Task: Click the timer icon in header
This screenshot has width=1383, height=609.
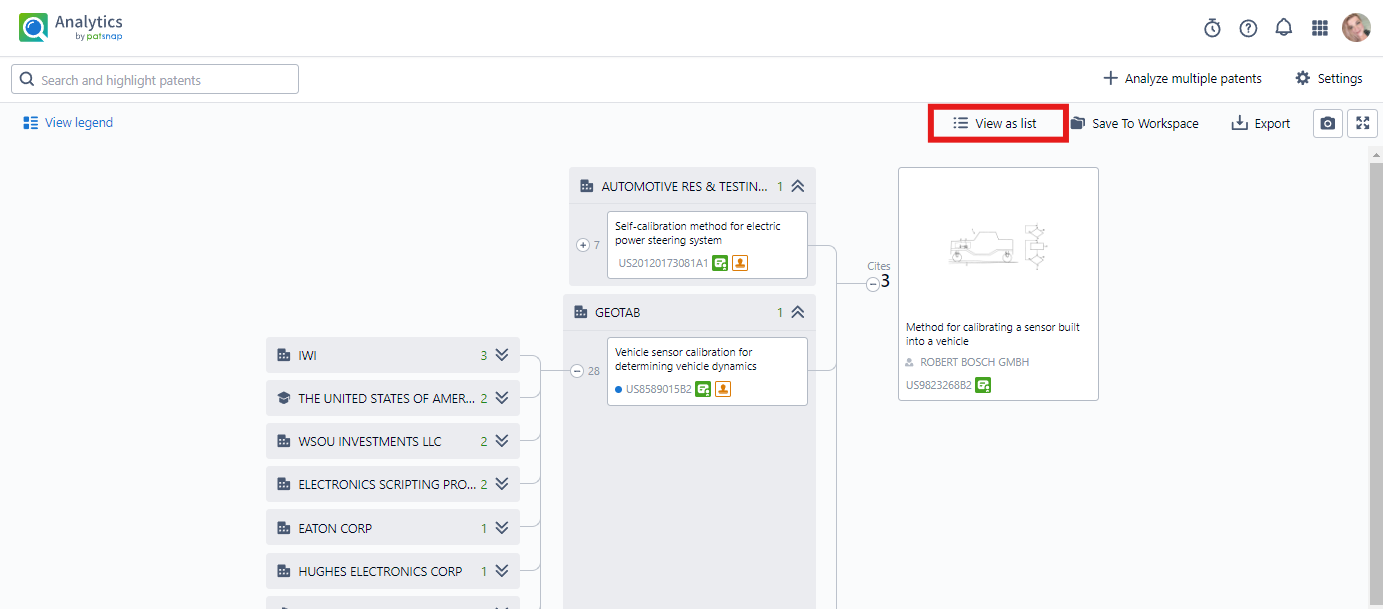Action: (x=1212, y=28)
